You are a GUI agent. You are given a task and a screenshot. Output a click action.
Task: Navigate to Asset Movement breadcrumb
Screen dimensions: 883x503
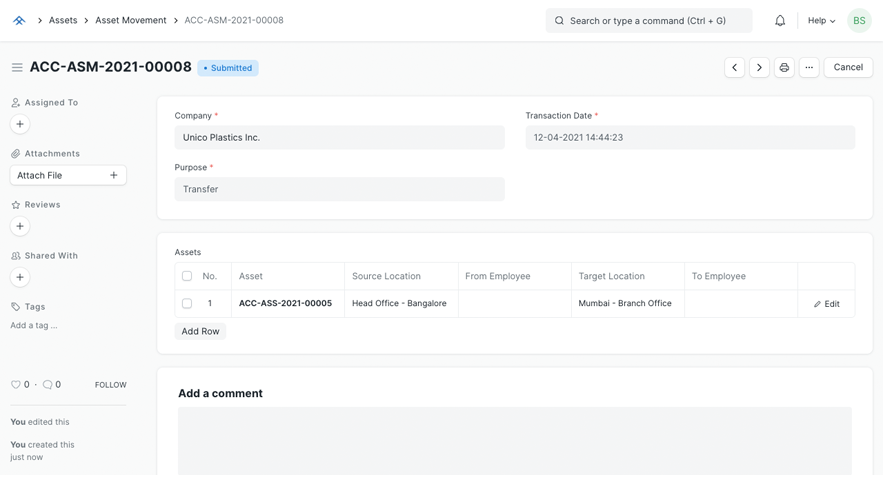click(131, 20)
